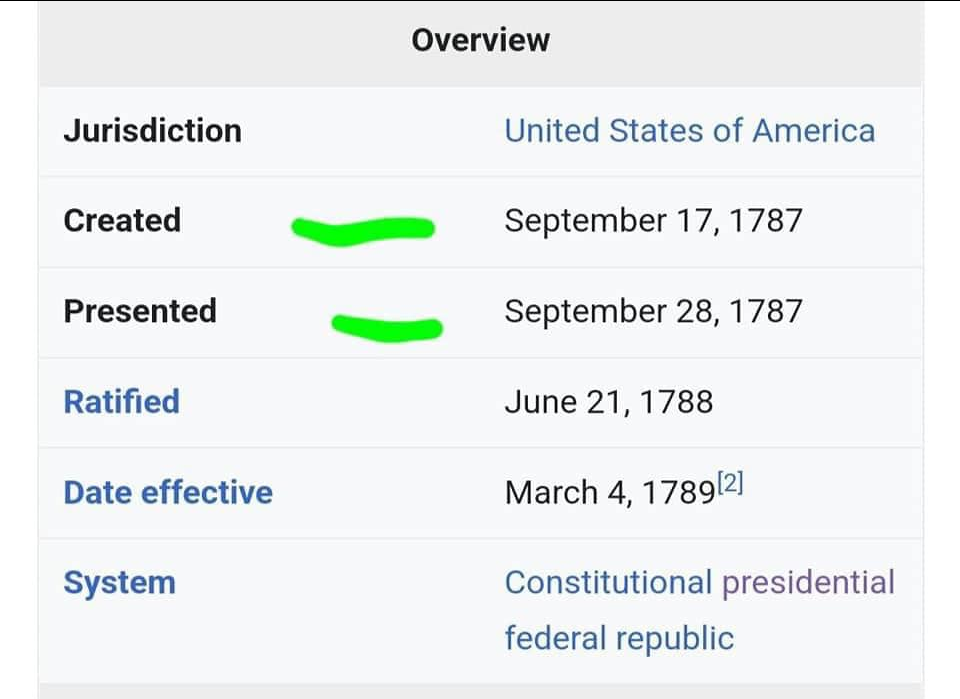Open the federal republic link

(618, 638)
